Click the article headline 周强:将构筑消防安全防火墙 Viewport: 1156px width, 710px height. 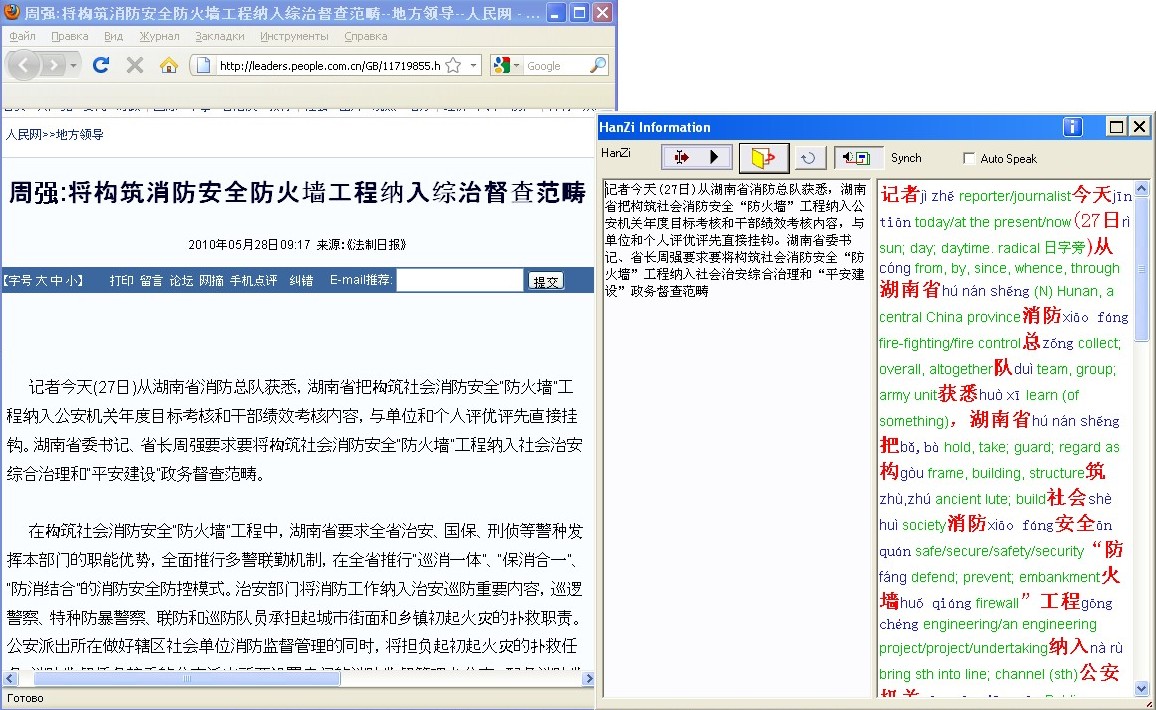point(296,192)
